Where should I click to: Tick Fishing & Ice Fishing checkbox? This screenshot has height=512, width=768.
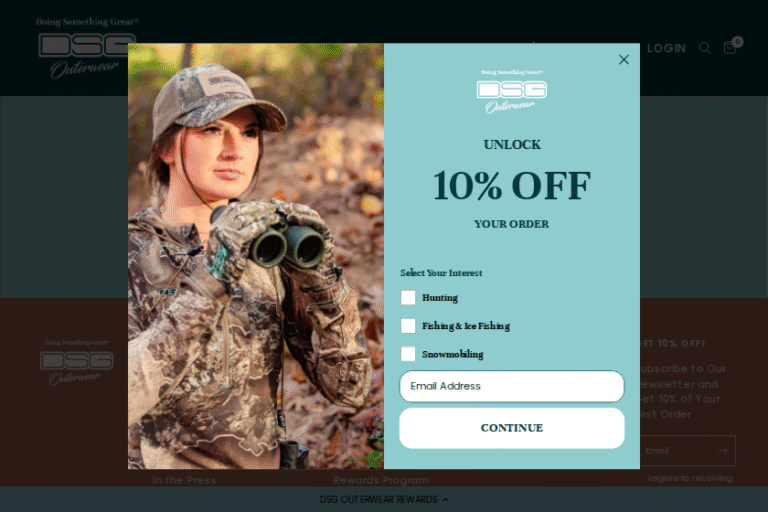pos(408,326)
